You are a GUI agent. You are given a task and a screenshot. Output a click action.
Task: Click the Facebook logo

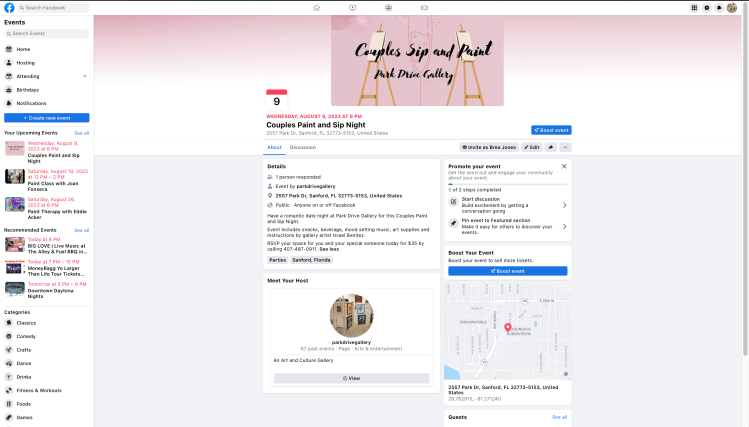[9, 8]
